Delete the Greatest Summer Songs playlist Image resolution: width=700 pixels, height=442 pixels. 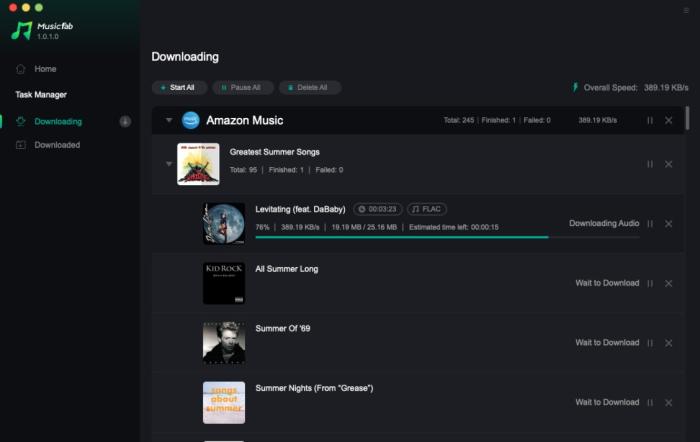pos(668,164)
